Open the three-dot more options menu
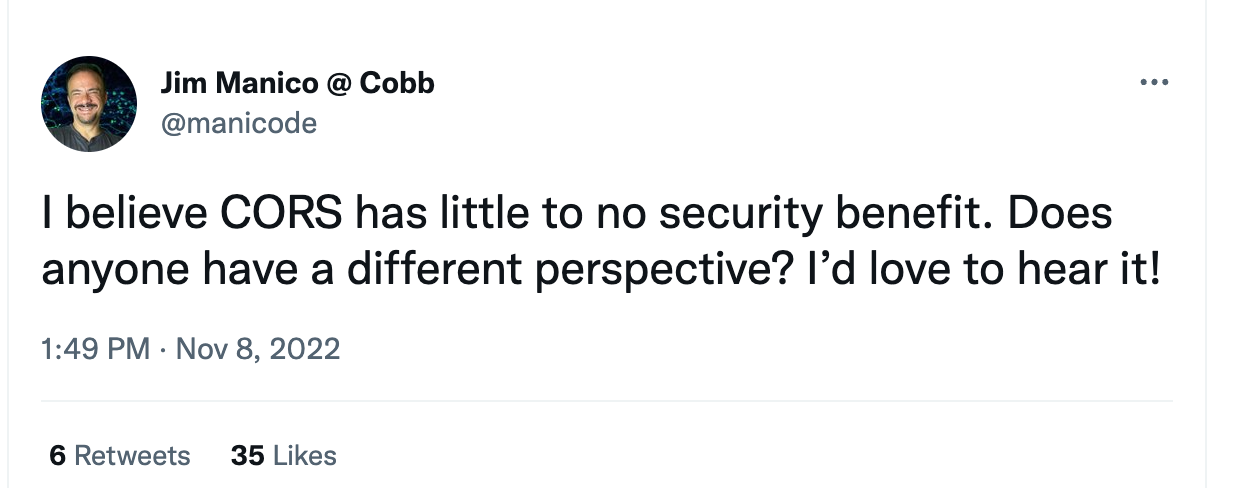Screen dimensions: 1238x488 [1155, 82]
